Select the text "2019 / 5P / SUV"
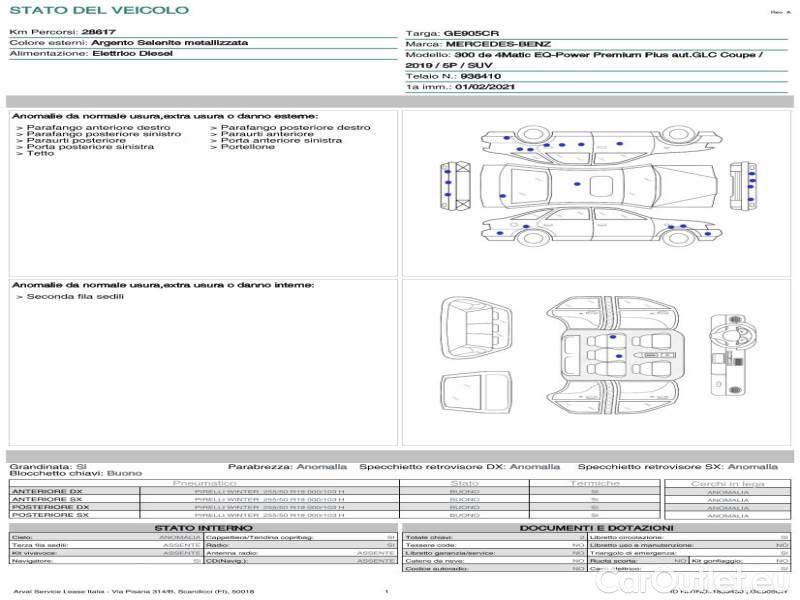 tap(448, 65)
